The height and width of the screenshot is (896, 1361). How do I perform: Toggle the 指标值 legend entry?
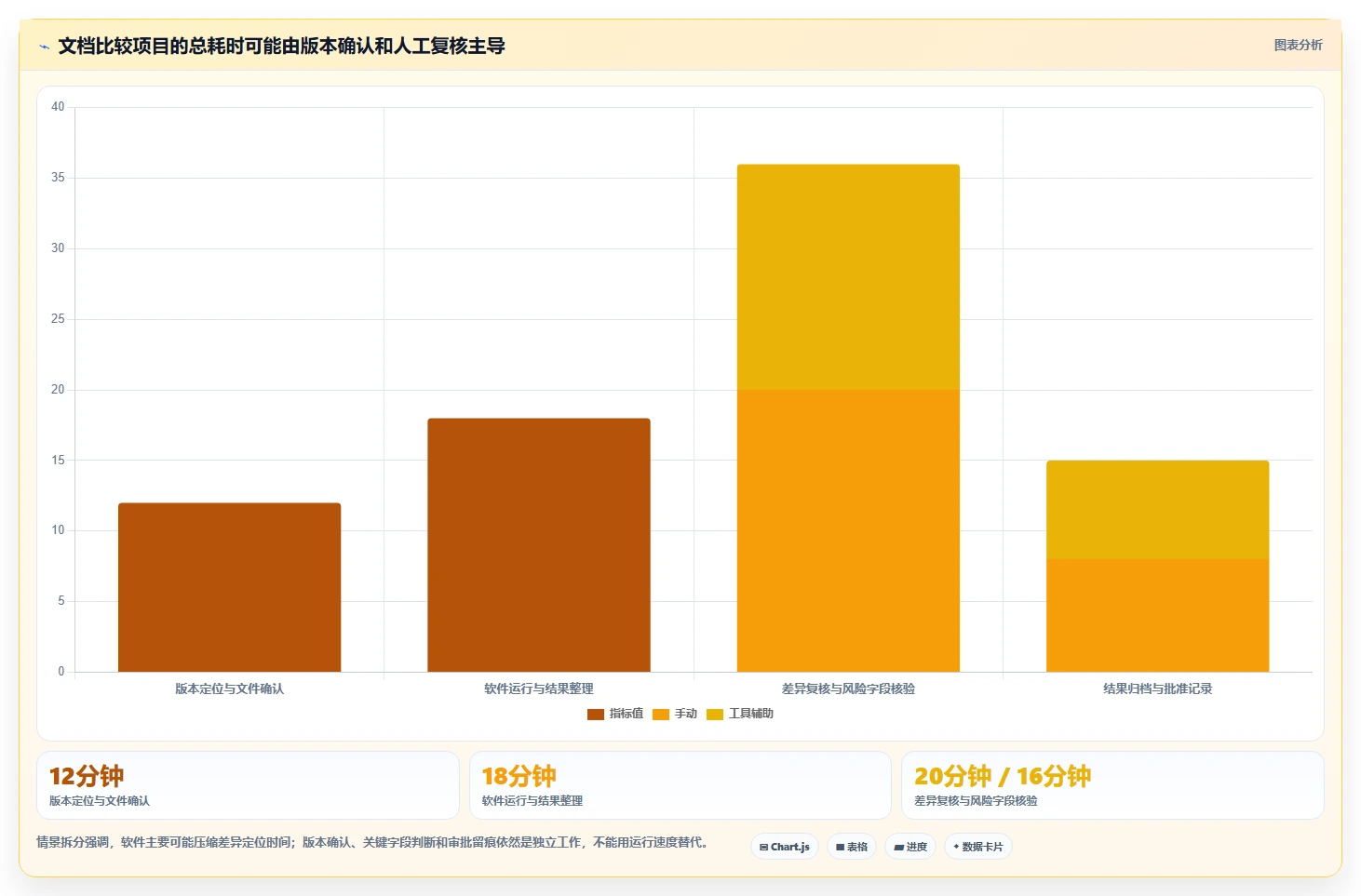pyautogui.click(x=615, y=714)
